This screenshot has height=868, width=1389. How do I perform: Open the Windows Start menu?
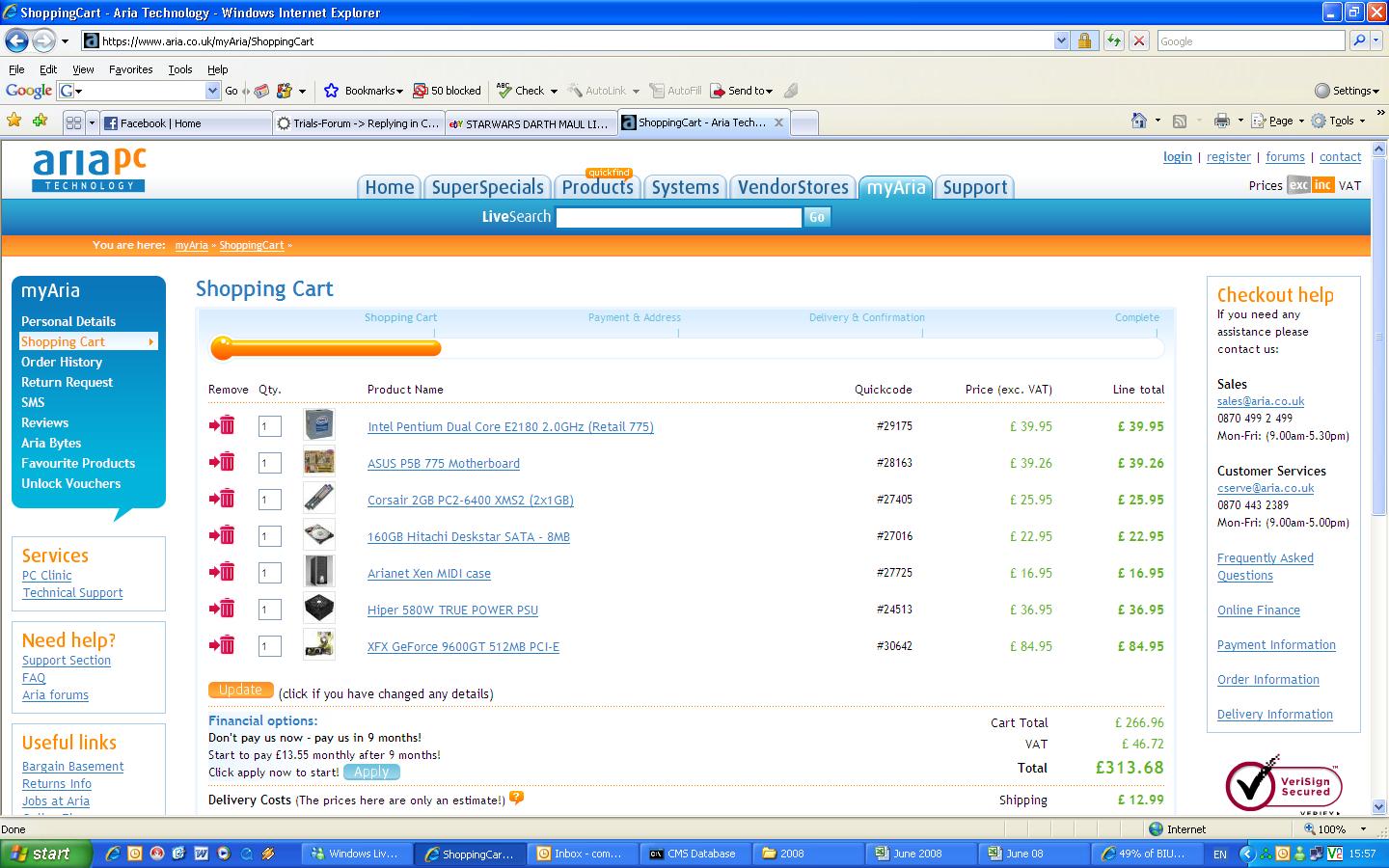[46, 854]
